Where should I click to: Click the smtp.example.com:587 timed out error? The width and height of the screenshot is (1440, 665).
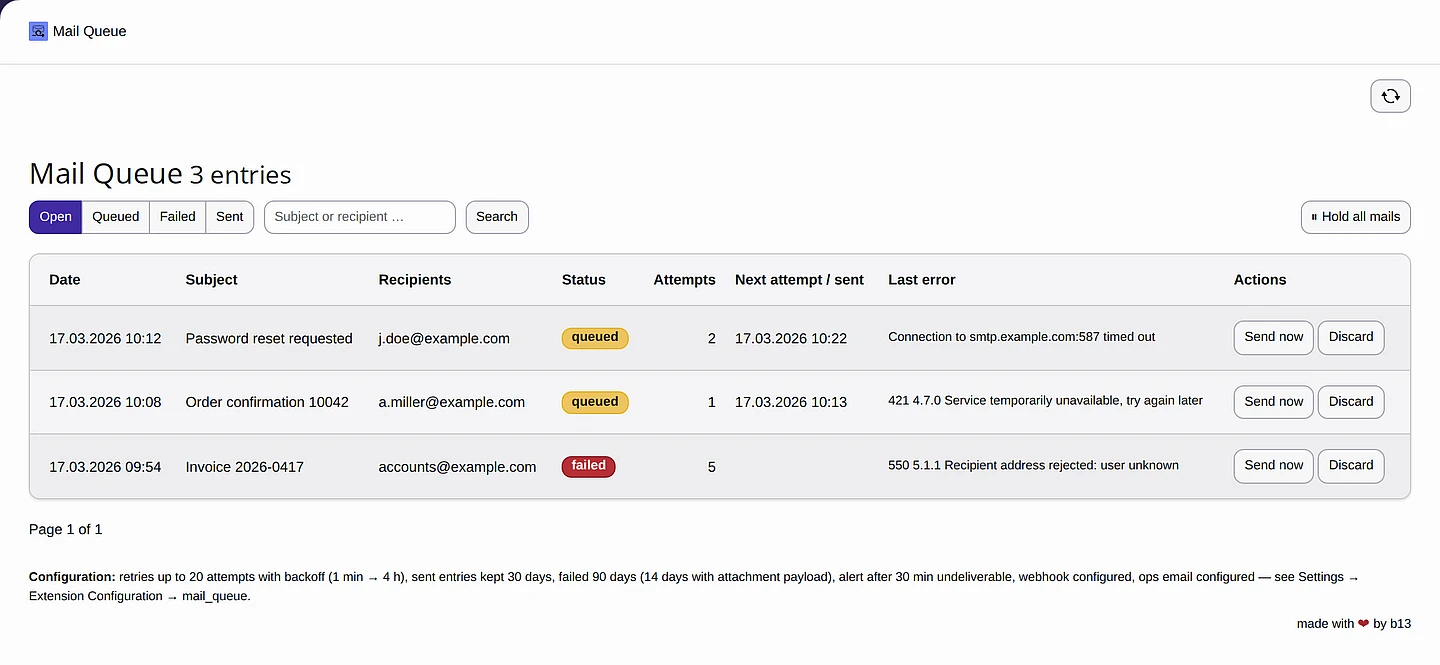click(x=1022, y=337)
